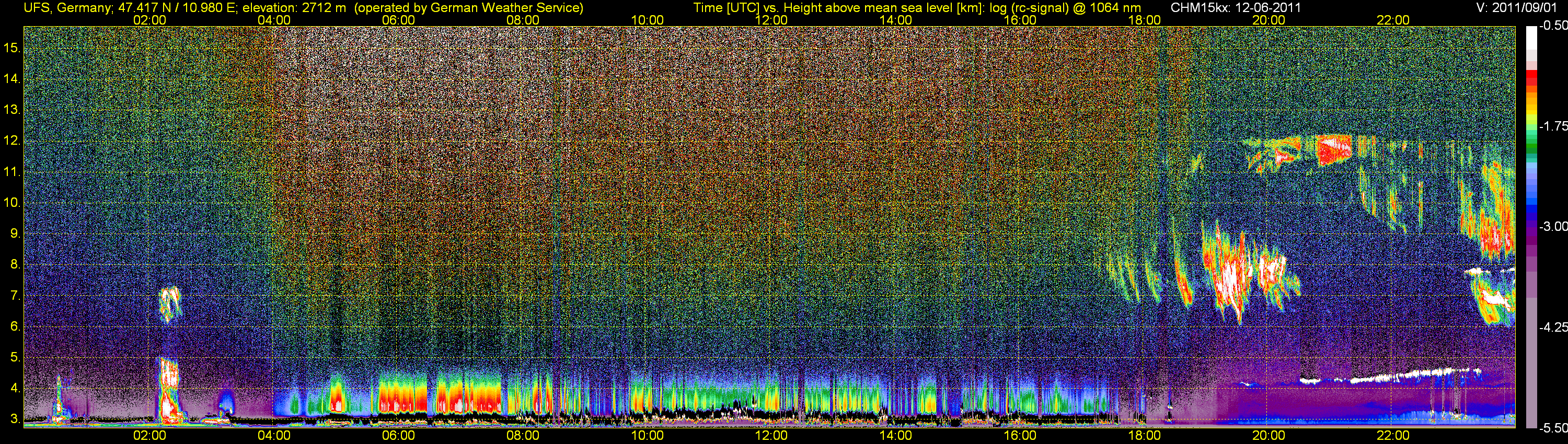Click the '18:00' label on the top time axis
Screen dimensions: 1568x444
1144,20
